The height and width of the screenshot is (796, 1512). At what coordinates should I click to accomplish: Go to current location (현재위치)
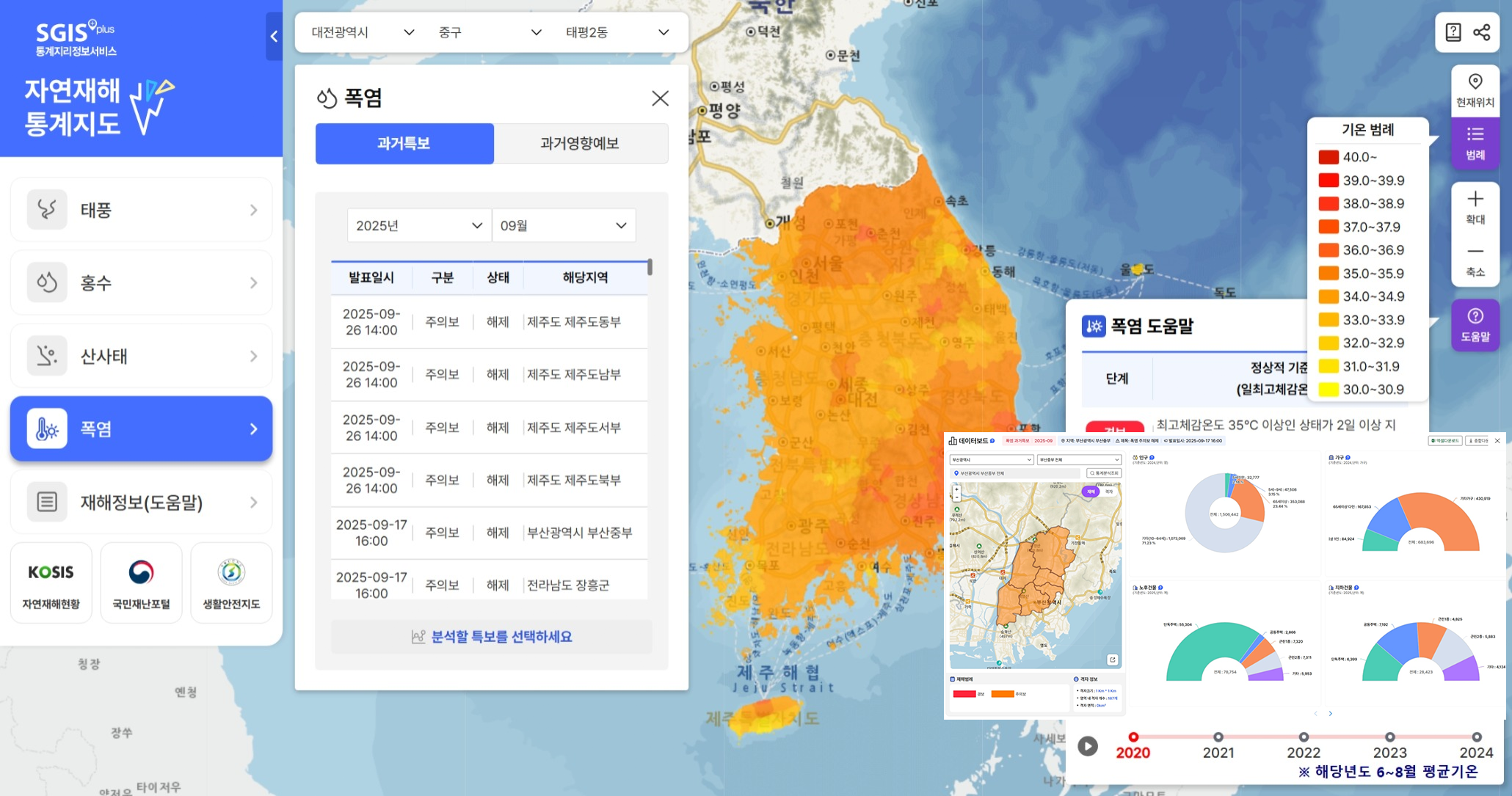pos(1475,90)
